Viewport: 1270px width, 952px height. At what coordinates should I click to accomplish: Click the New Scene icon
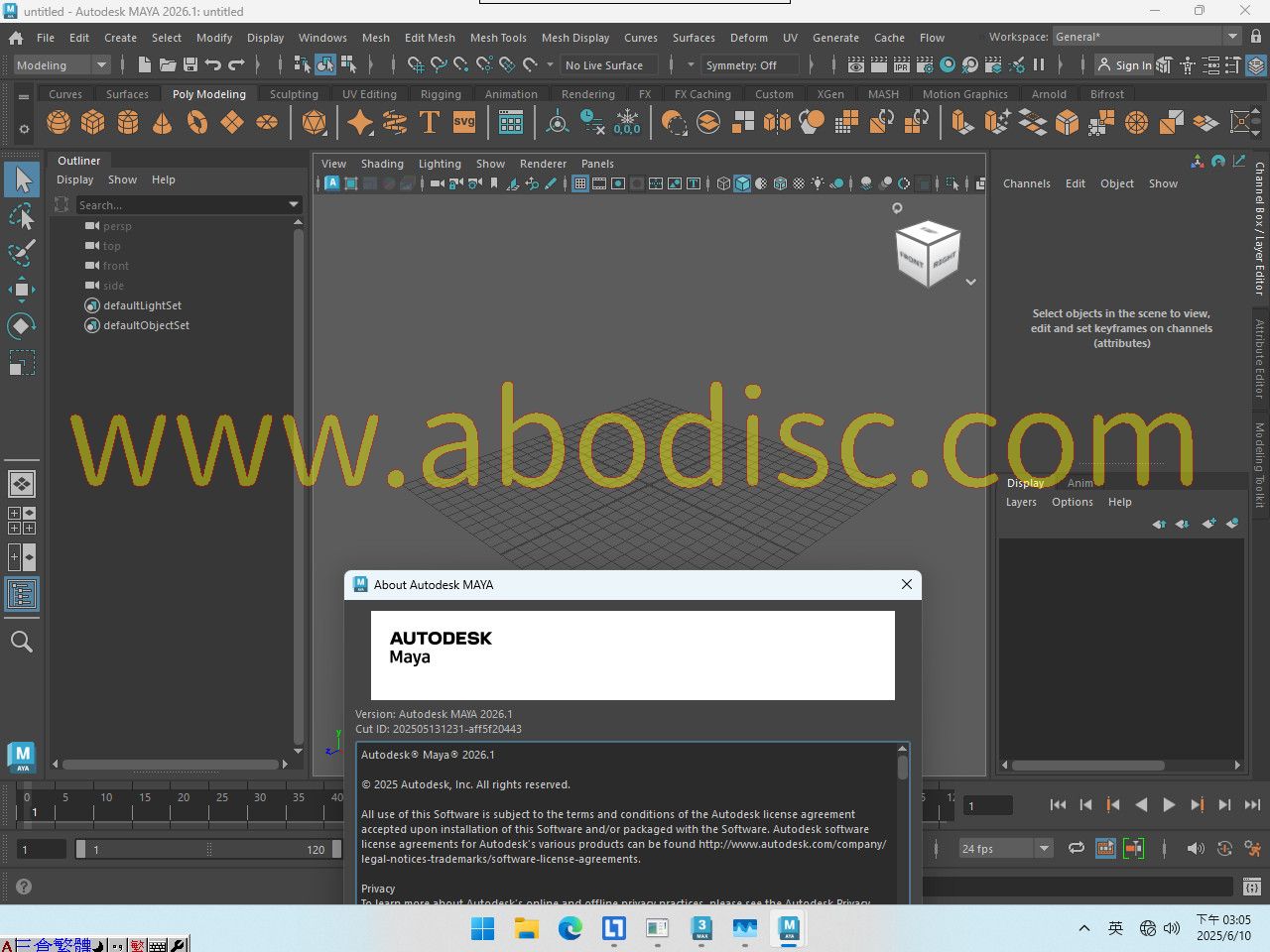(x=145, y=64)
